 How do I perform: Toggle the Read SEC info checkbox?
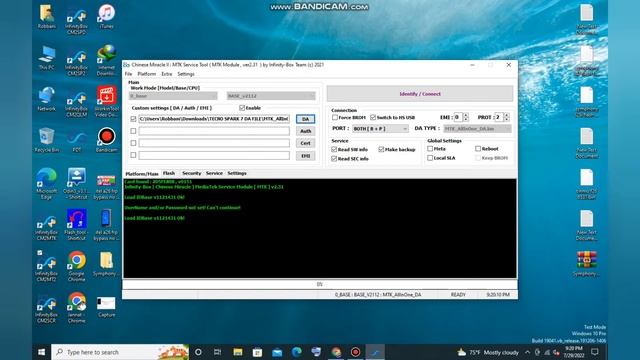[x=334, y=158]
